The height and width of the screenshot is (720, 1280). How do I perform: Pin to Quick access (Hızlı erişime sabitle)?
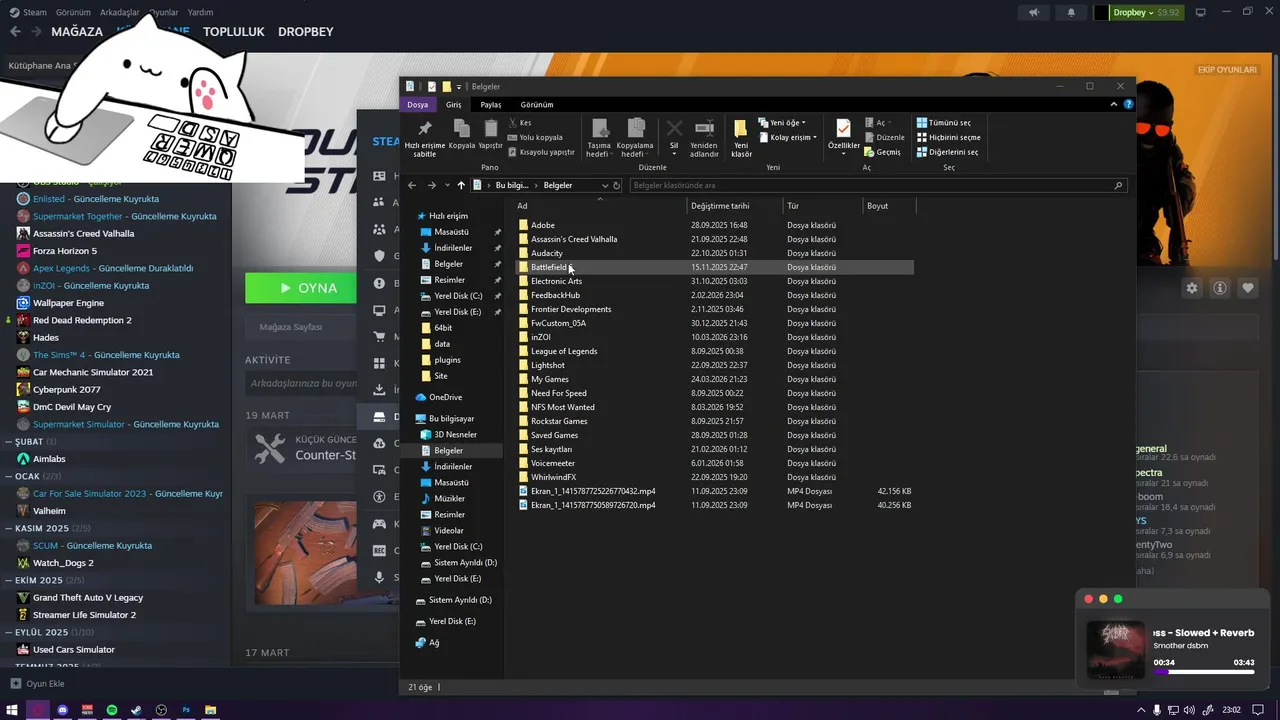[x=425, y=138]
